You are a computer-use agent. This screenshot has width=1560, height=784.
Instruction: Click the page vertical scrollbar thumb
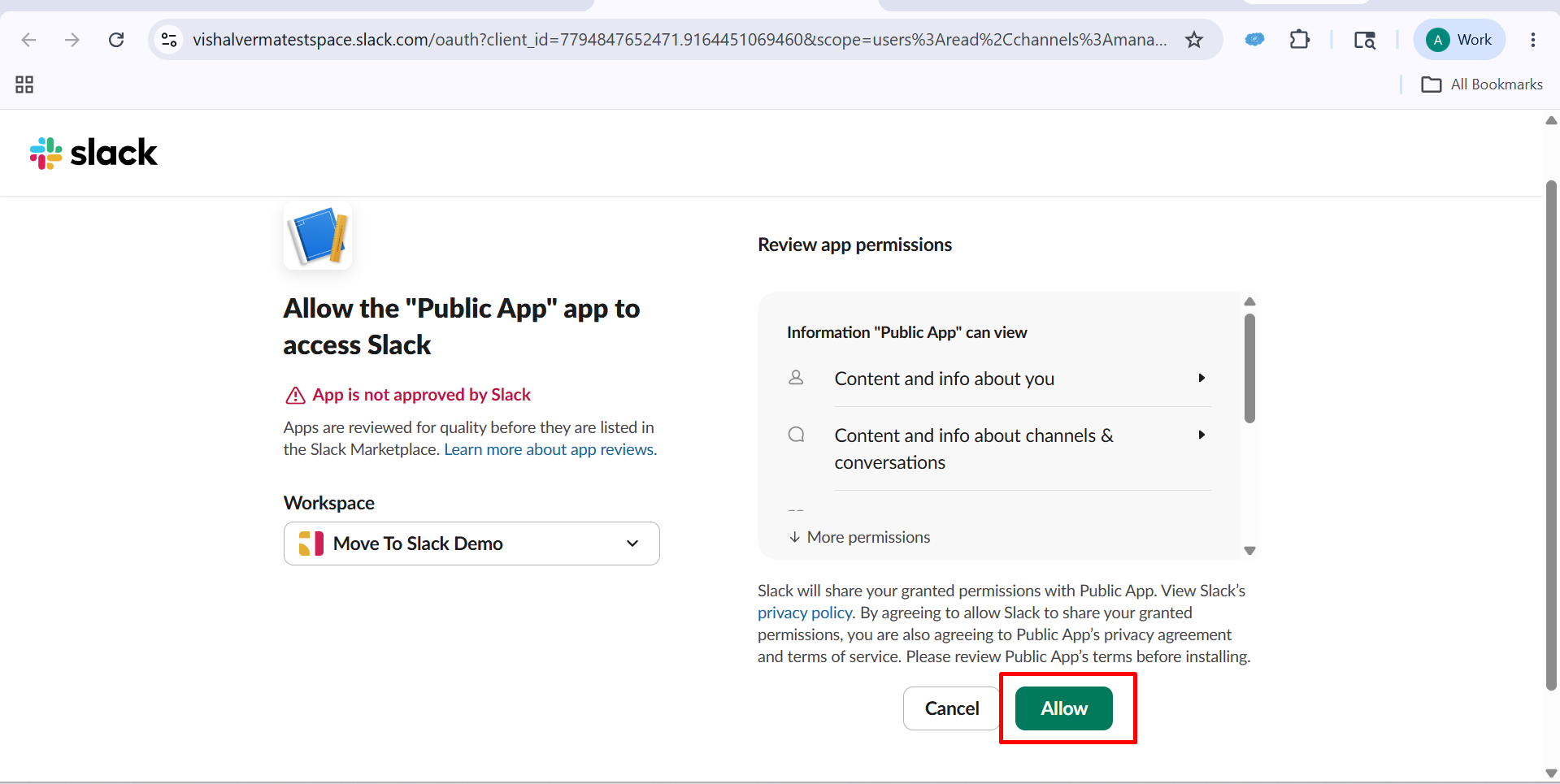[x=1551, y=435]
